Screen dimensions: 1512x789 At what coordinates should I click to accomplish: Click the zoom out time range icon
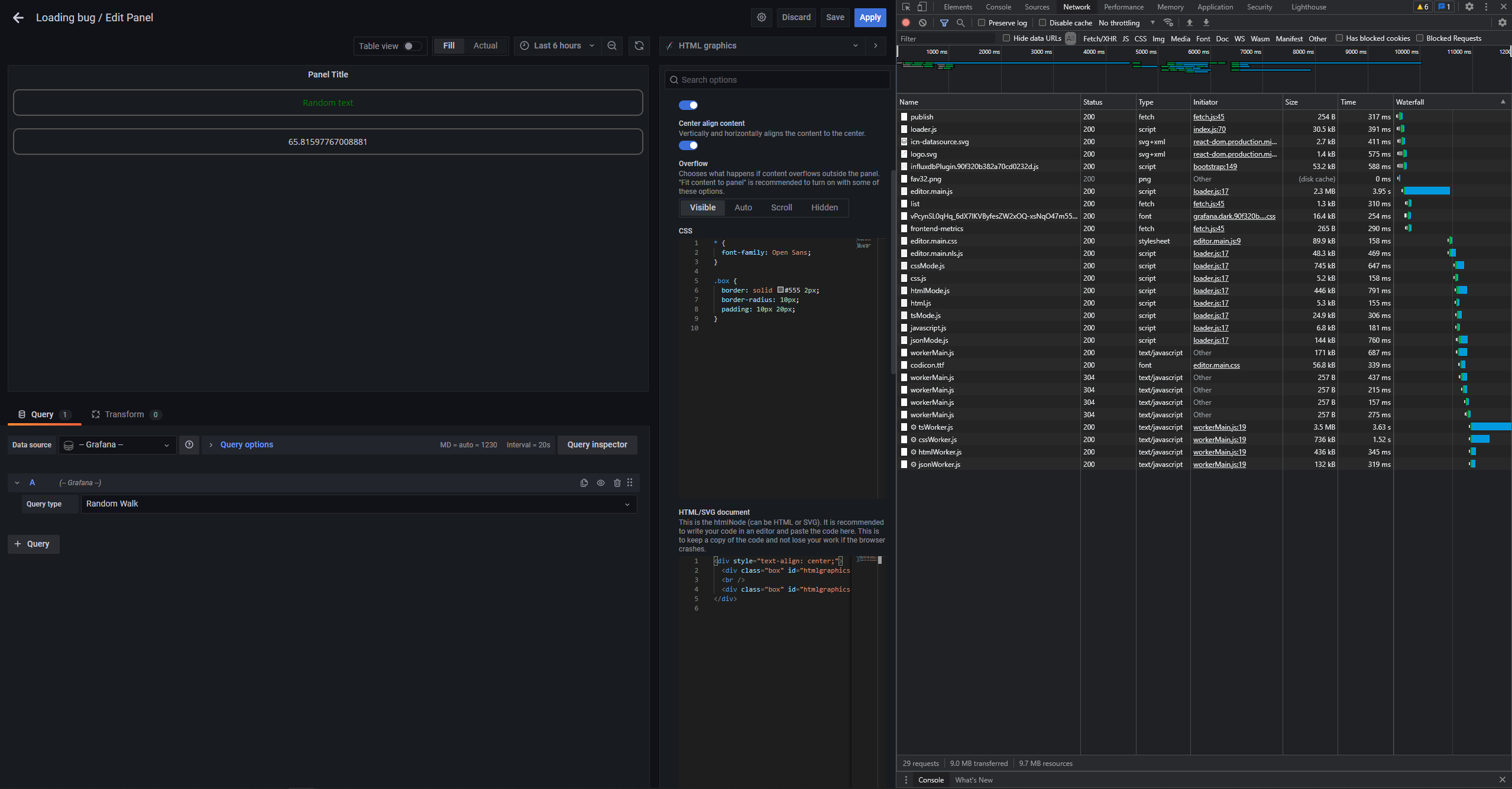pyautogui.click(x=612, y=46)
